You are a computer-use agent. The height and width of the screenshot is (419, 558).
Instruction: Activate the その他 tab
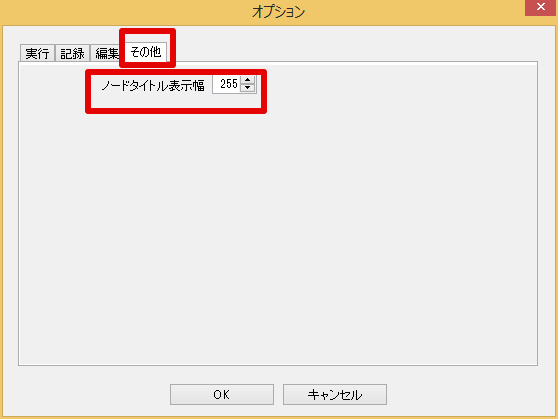pyautogui.click(x=146, y=52)
